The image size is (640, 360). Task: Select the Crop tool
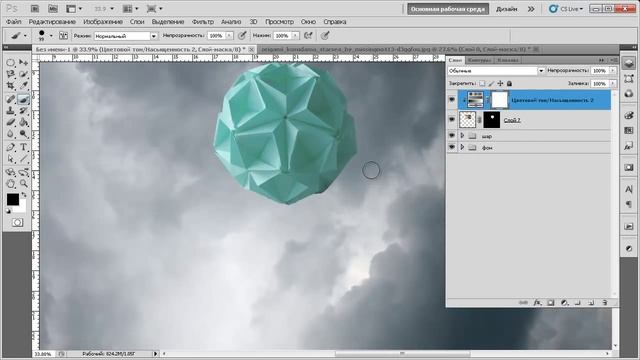tap(11, 86)
